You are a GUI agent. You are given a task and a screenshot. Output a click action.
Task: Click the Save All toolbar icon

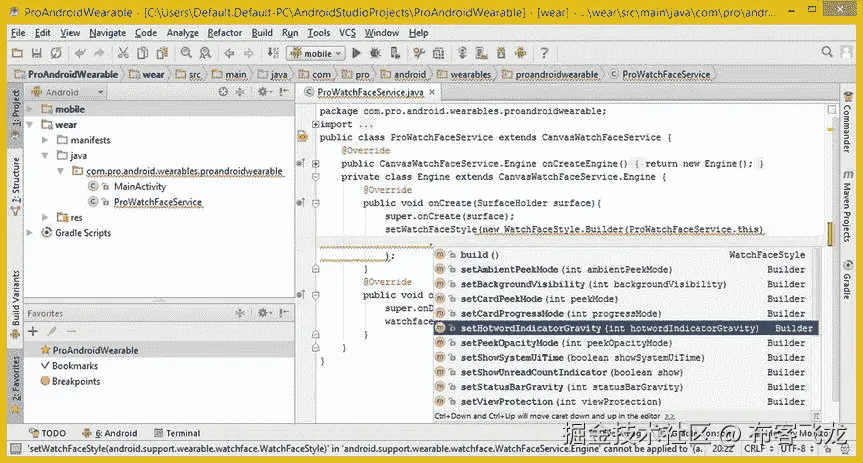point(36,53)
